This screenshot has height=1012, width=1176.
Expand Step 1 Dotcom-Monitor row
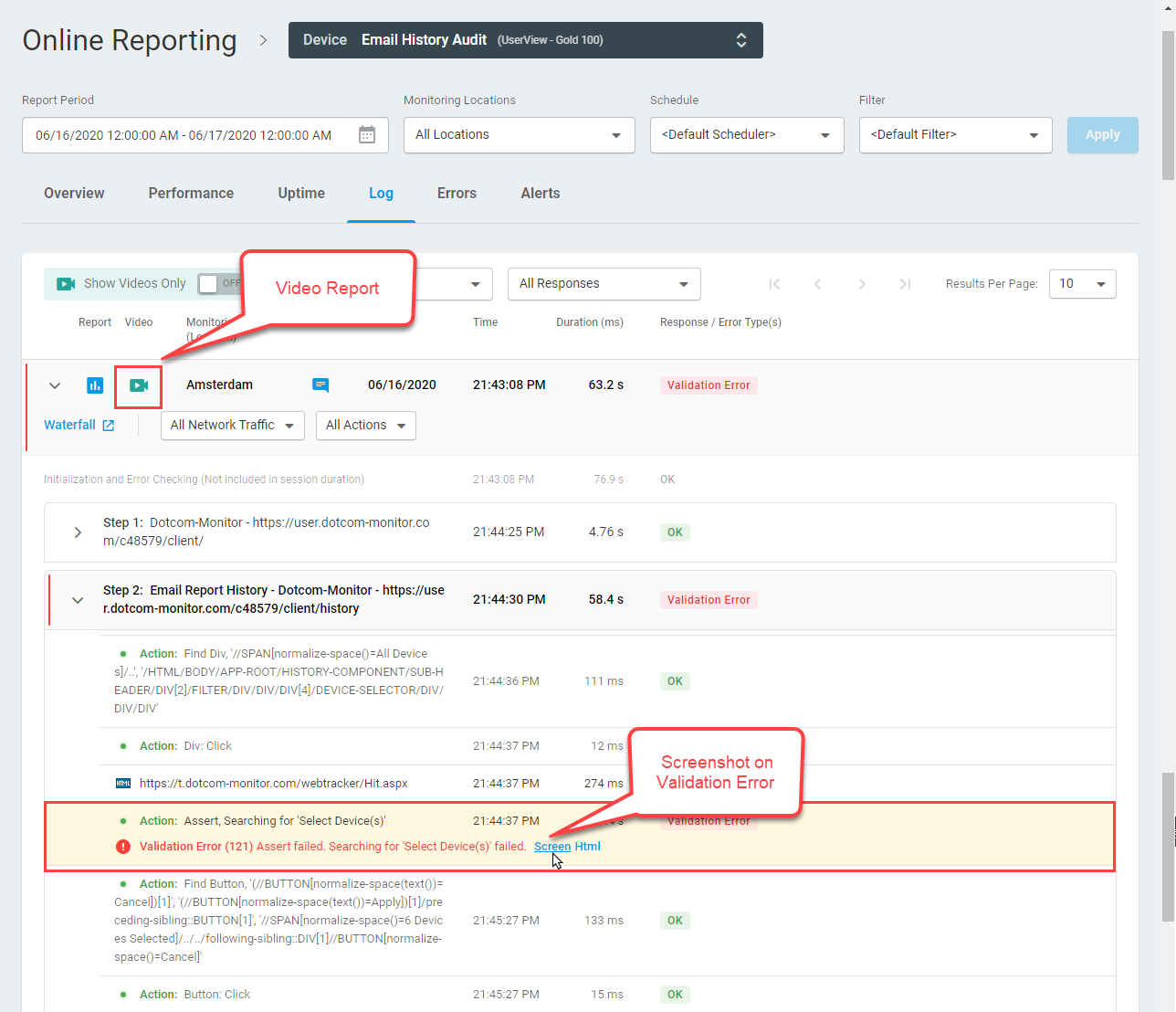[x=78, y=532]
